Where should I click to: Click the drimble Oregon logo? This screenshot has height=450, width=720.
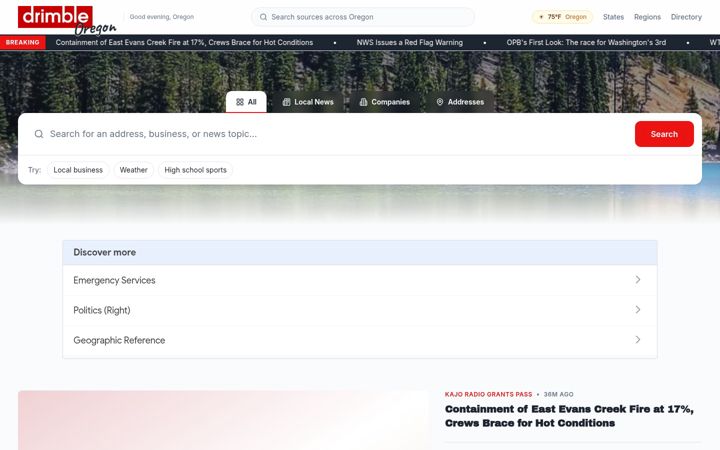click(67, 21)
